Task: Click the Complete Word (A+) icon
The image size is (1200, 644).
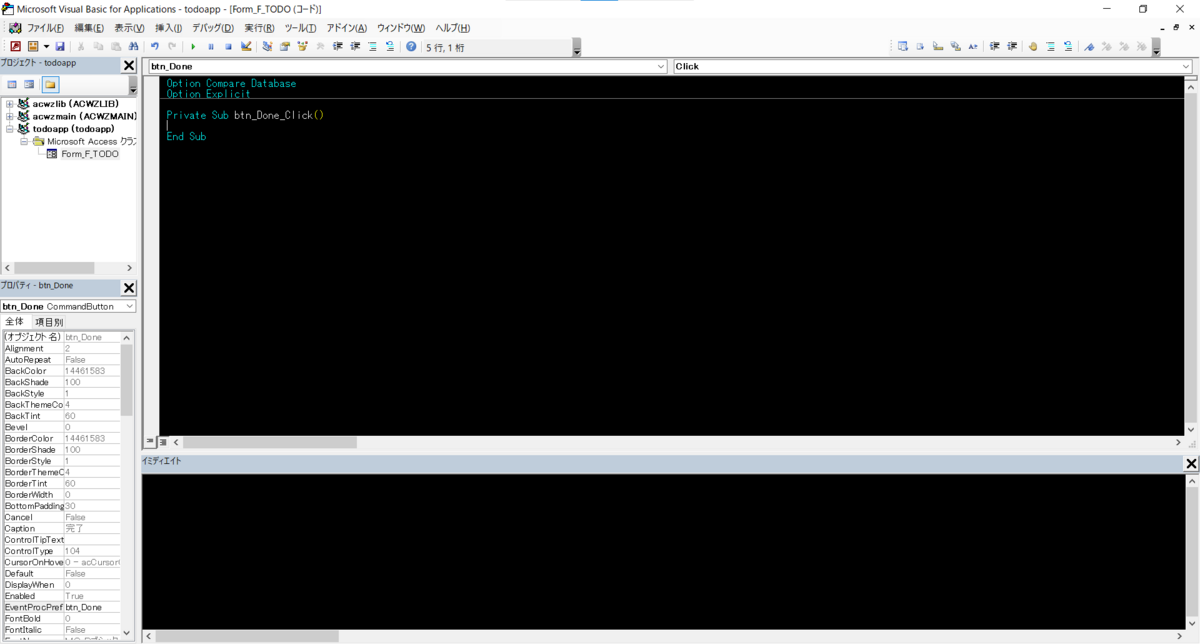Action: pos(972,46)
